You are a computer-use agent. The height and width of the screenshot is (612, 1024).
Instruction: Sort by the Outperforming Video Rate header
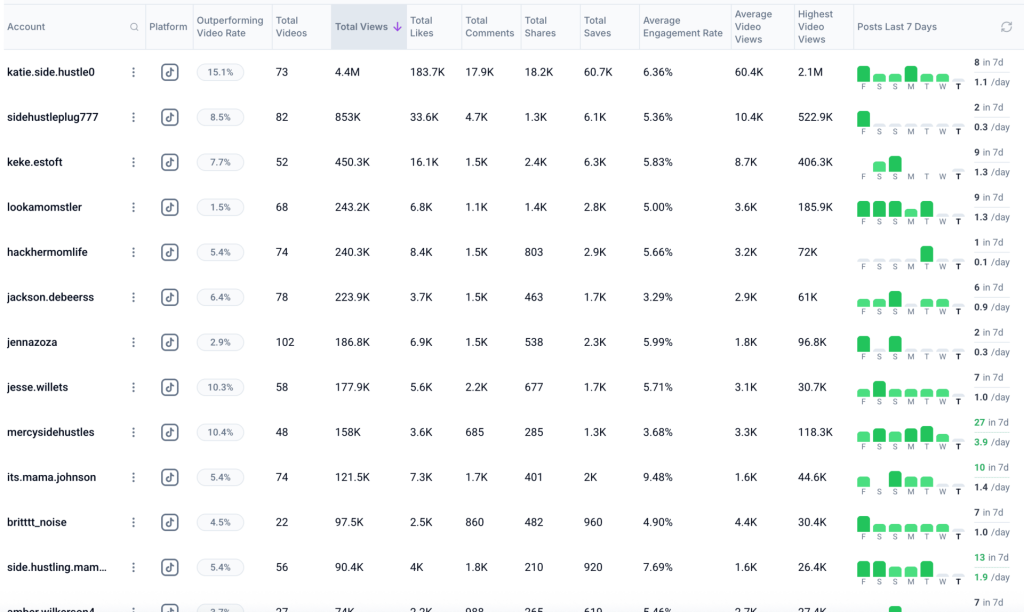230,27
